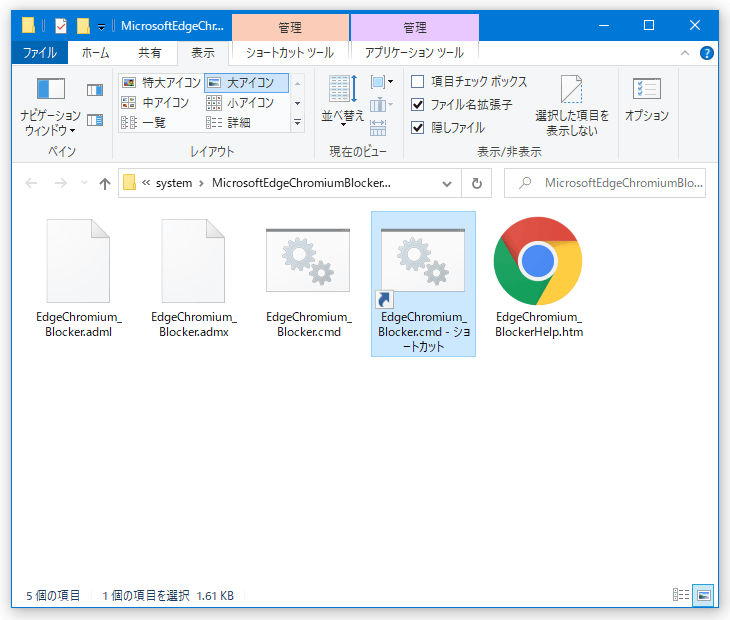Click the search magnifier icon
This screenshot has width=730, height=620.
[x=525, y=182]
